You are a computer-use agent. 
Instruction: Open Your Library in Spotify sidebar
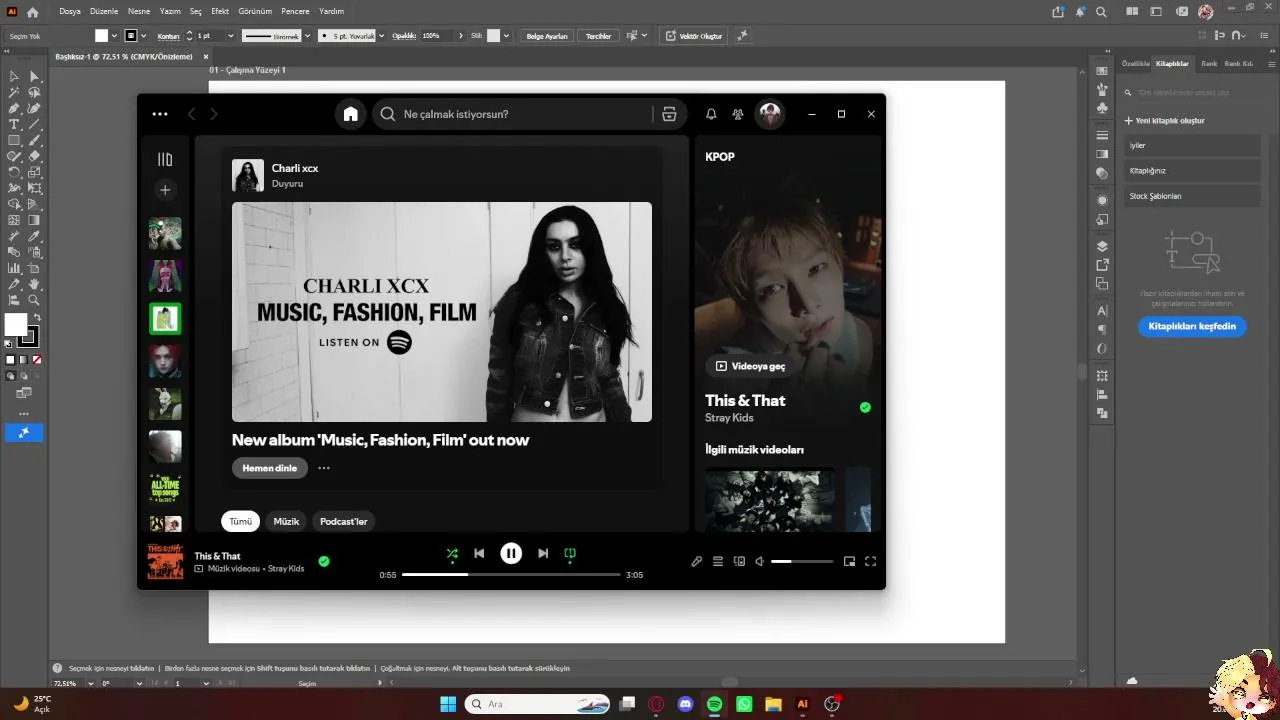click(x=165, y=159)
